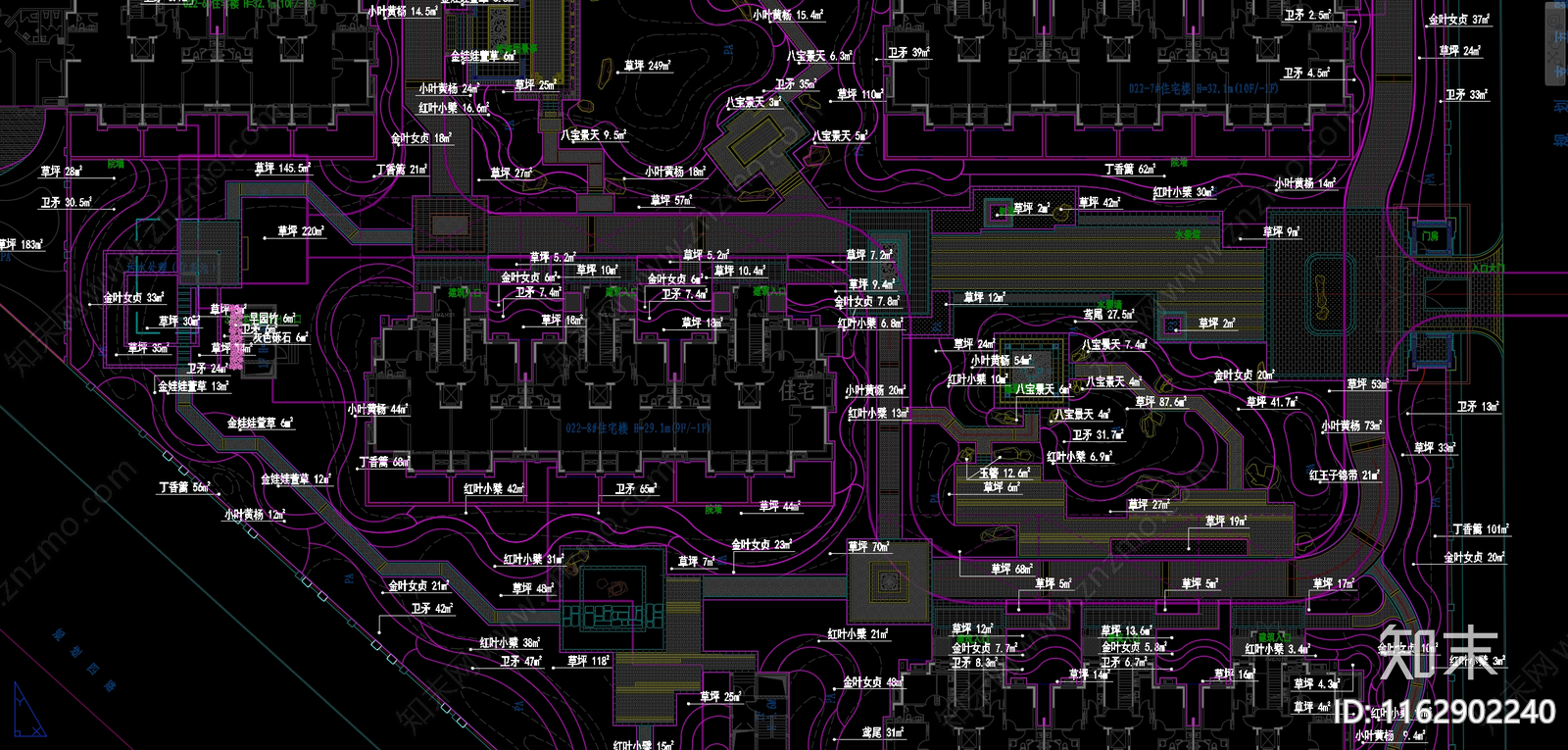This screenshot has width=1568, height=750.
Task: Pick the '红叶小檗 31㎡' annotation
Action: click(x=534, y=560)
